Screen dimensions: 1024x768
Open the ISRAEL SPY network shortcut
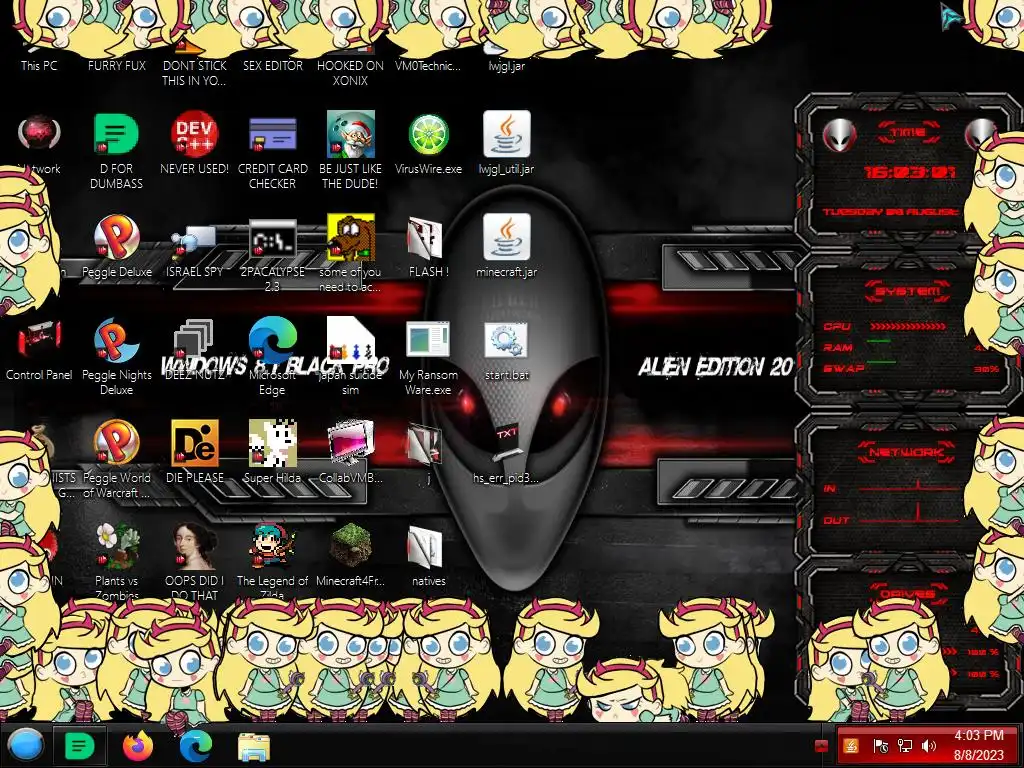(194, 240)
